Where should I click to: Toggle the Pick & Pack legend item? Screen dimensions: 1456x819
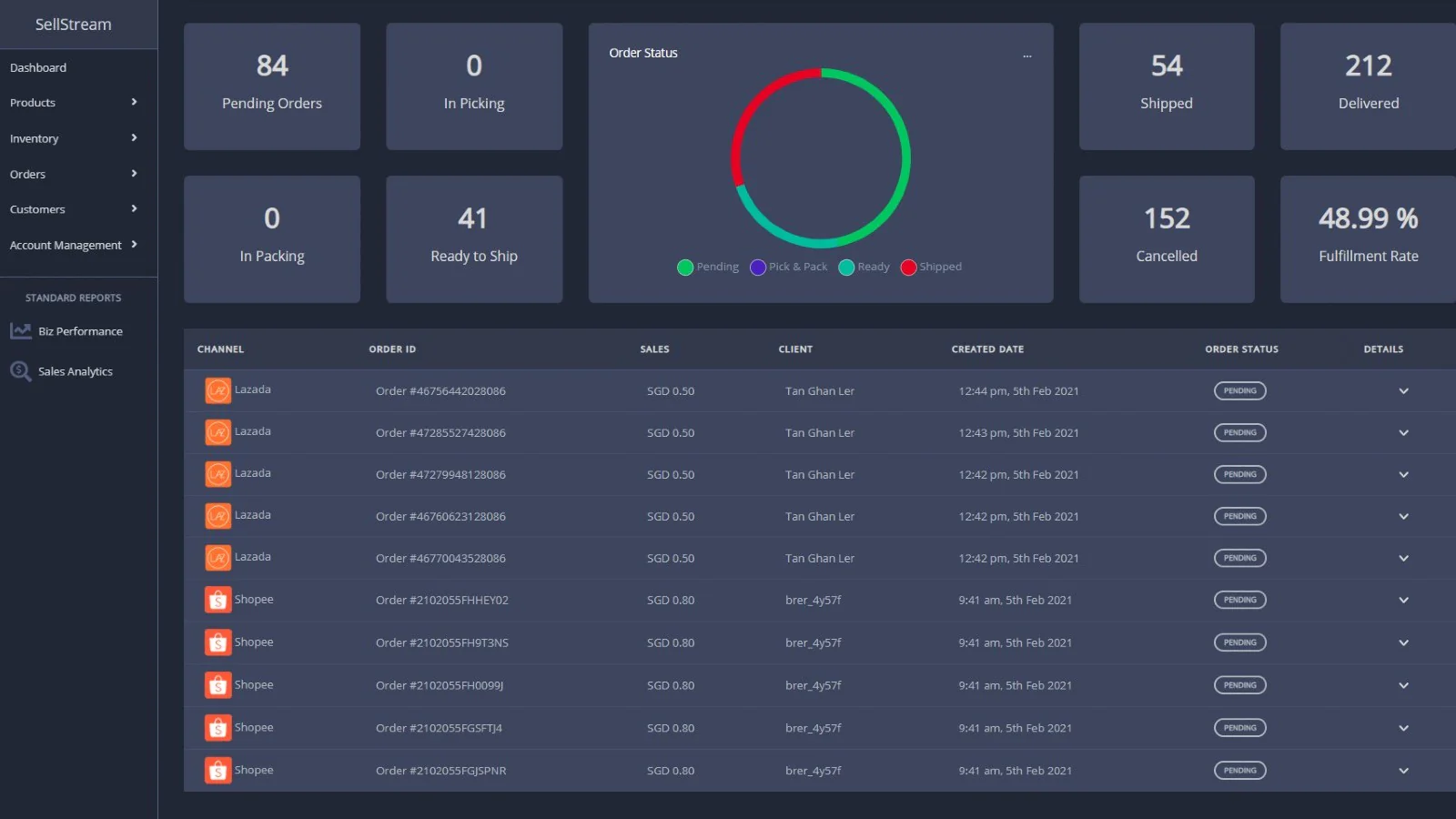click(788, 267)
